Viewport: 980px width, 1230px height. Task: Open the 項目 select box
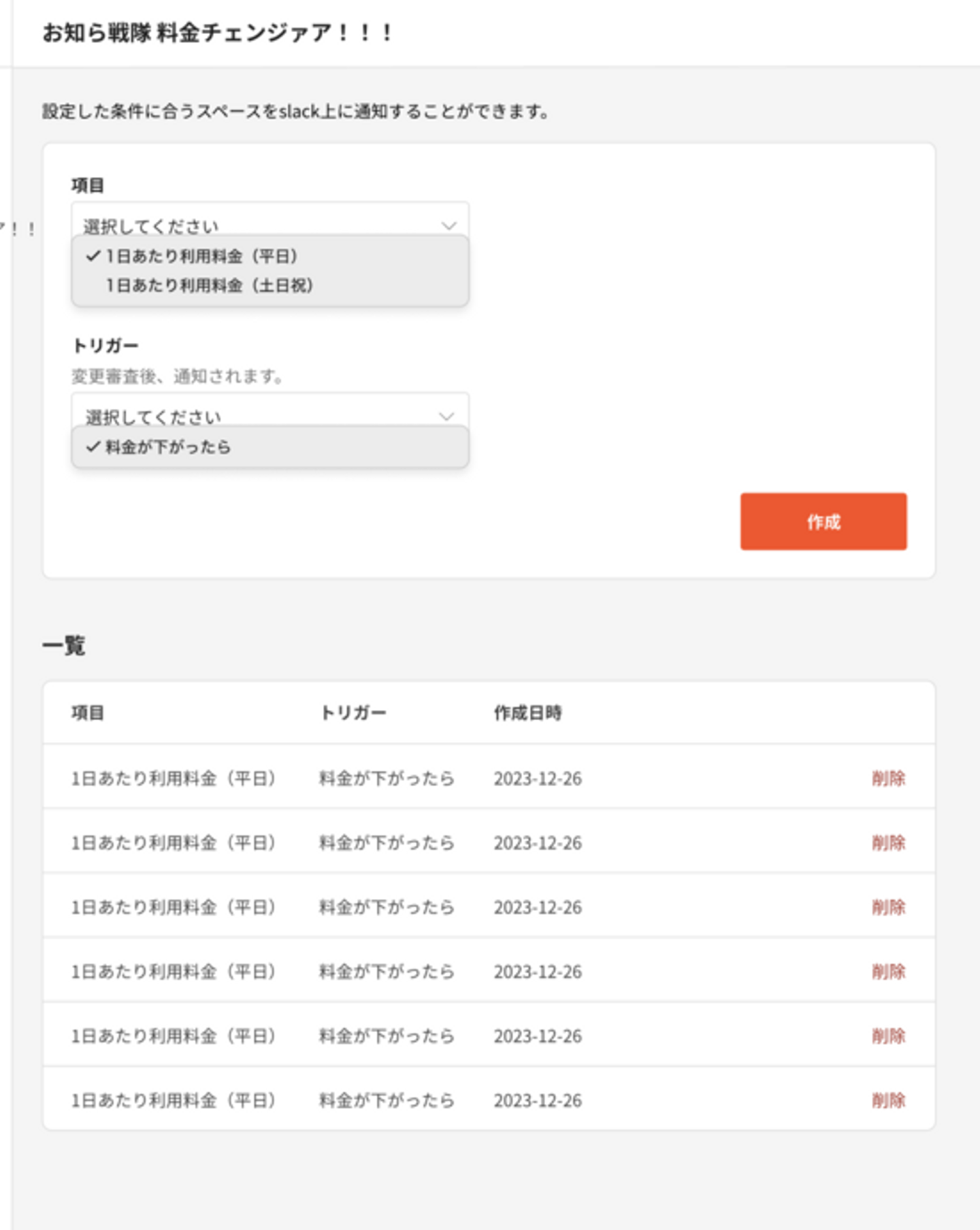click(270, 220)
